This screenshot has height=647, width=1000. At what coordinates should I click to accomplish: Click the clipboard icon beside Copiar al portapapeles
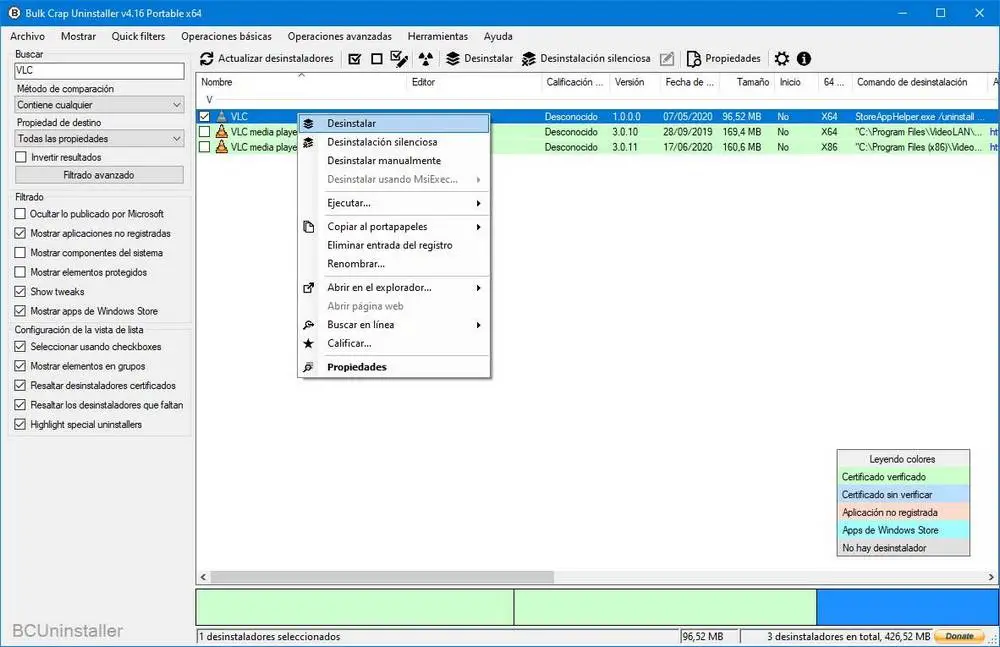pyautogui.click(x=309, y=227)
